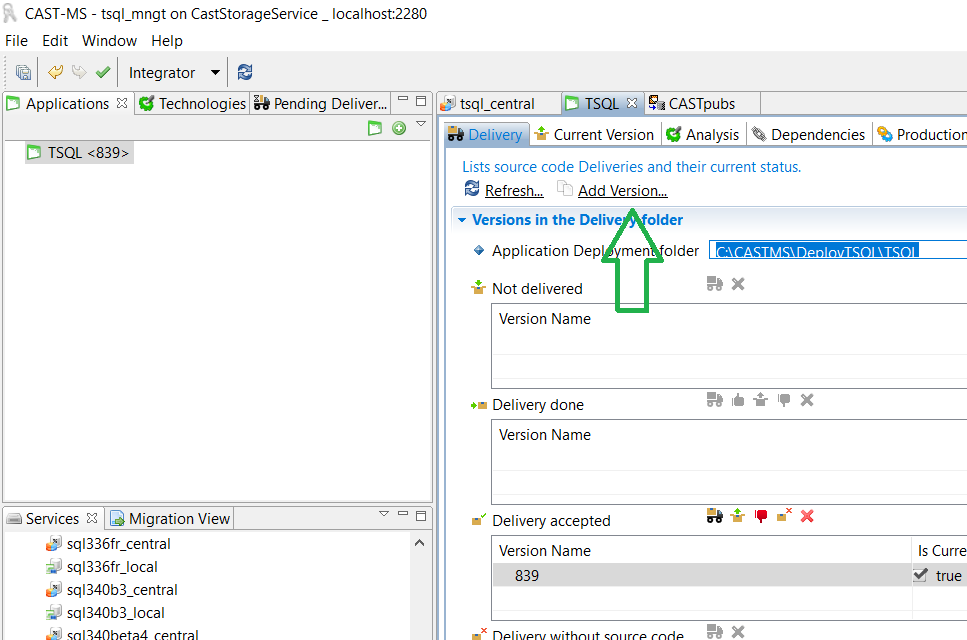Viewport: 967px width, 640px height.
Task: Click the red thumbs-down icon for Delivery accepted
Action: tap(762, 516)
